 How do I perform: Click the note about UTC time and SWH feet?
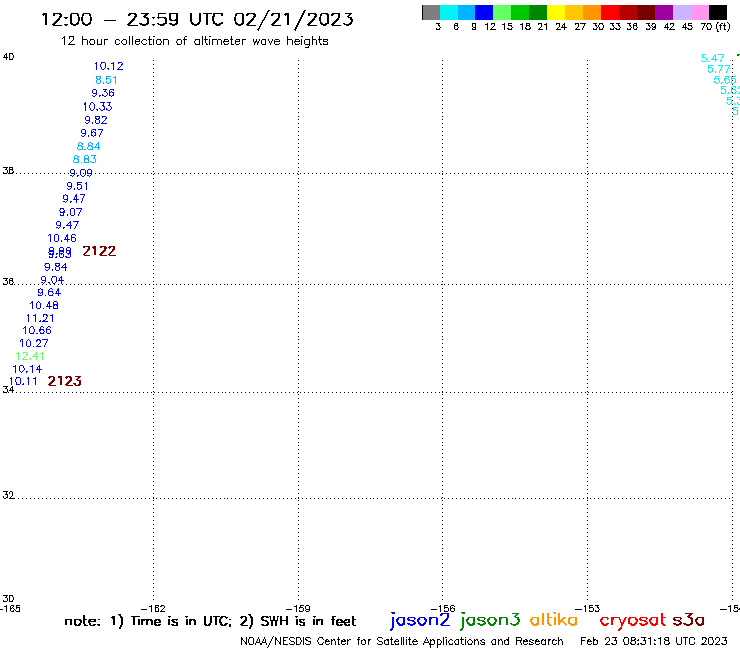pos(210,621)
